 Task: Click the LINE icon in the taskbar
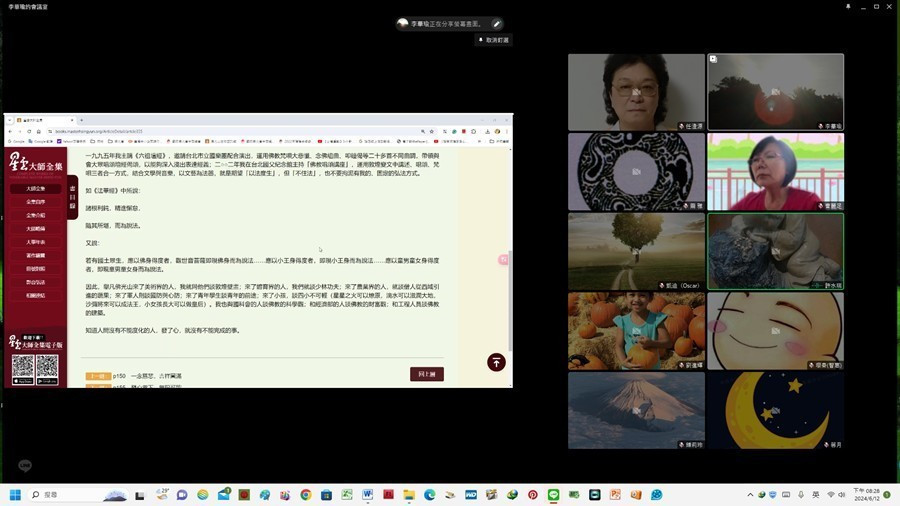point(553,495)
